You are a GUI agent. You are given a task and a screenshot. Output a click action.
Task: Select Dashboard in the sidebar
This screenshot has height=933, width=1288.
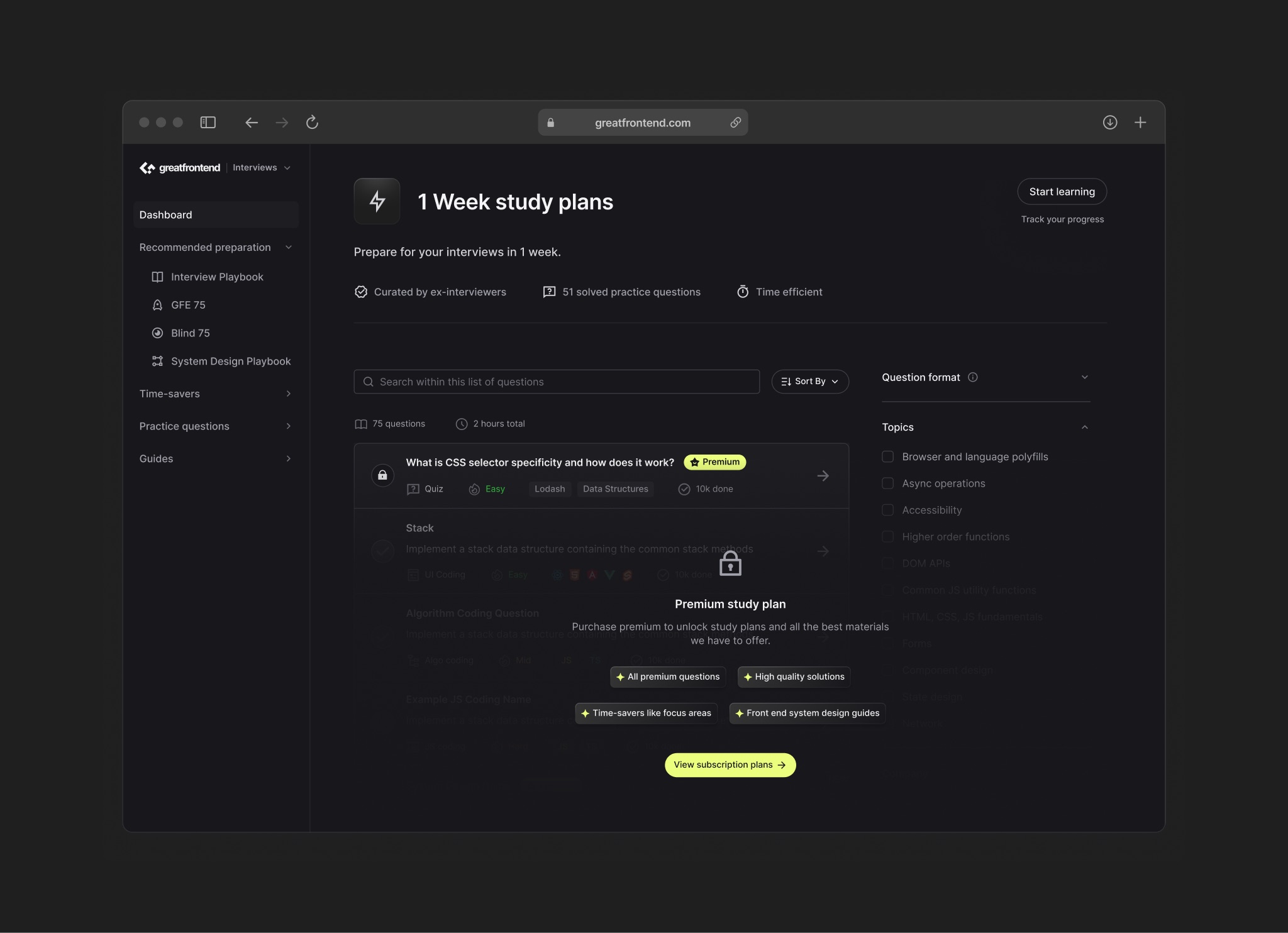point(216,215)
